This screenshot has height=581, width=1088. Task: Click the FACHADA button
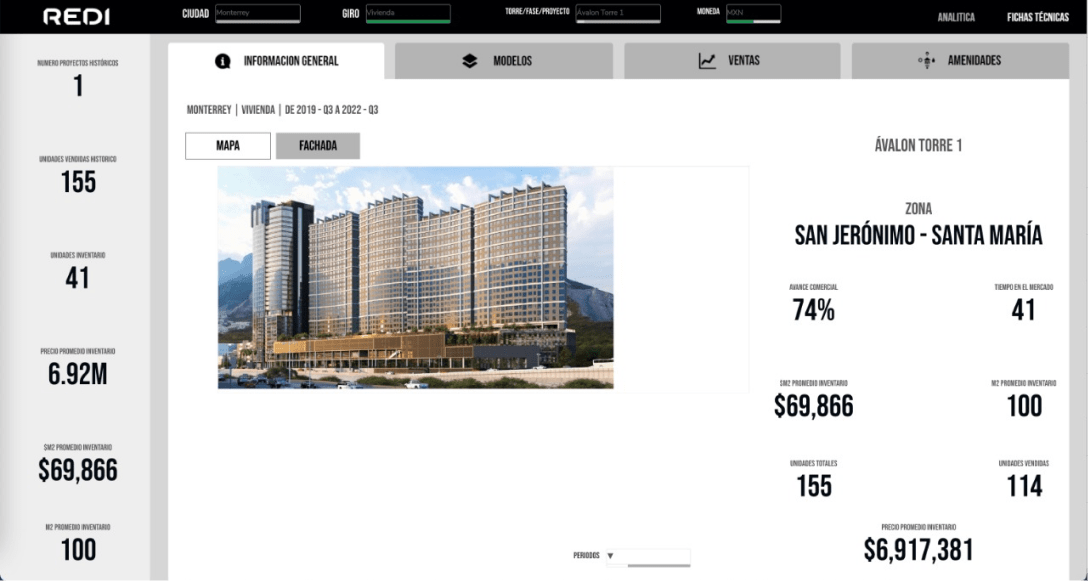(x=318, y=146)
